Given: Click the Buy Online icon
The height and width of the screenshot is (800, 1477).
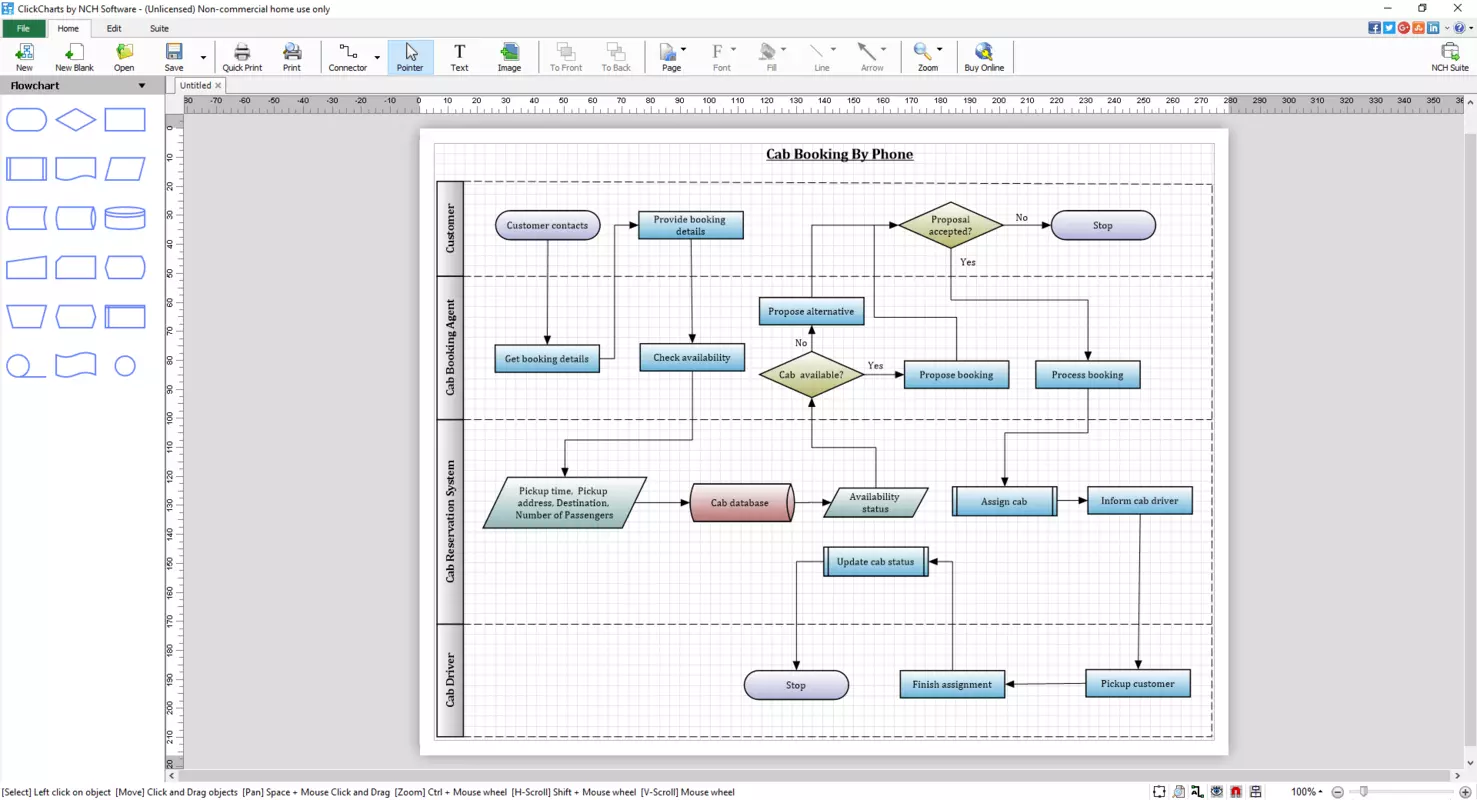Looking at the screenshot, I should pyautogui.click(x=984, y=57).
